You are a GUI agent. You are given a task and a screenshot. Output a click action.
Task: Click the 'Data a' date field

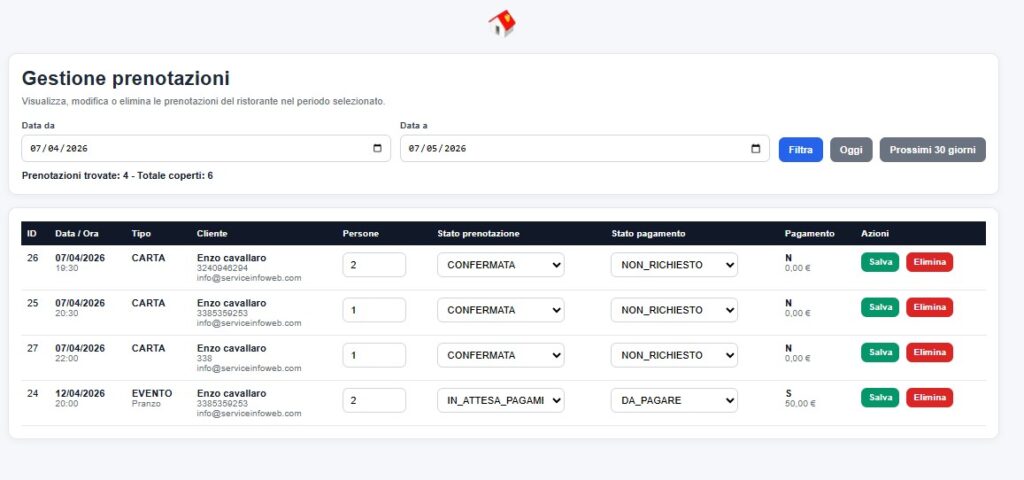pos(570,149)
